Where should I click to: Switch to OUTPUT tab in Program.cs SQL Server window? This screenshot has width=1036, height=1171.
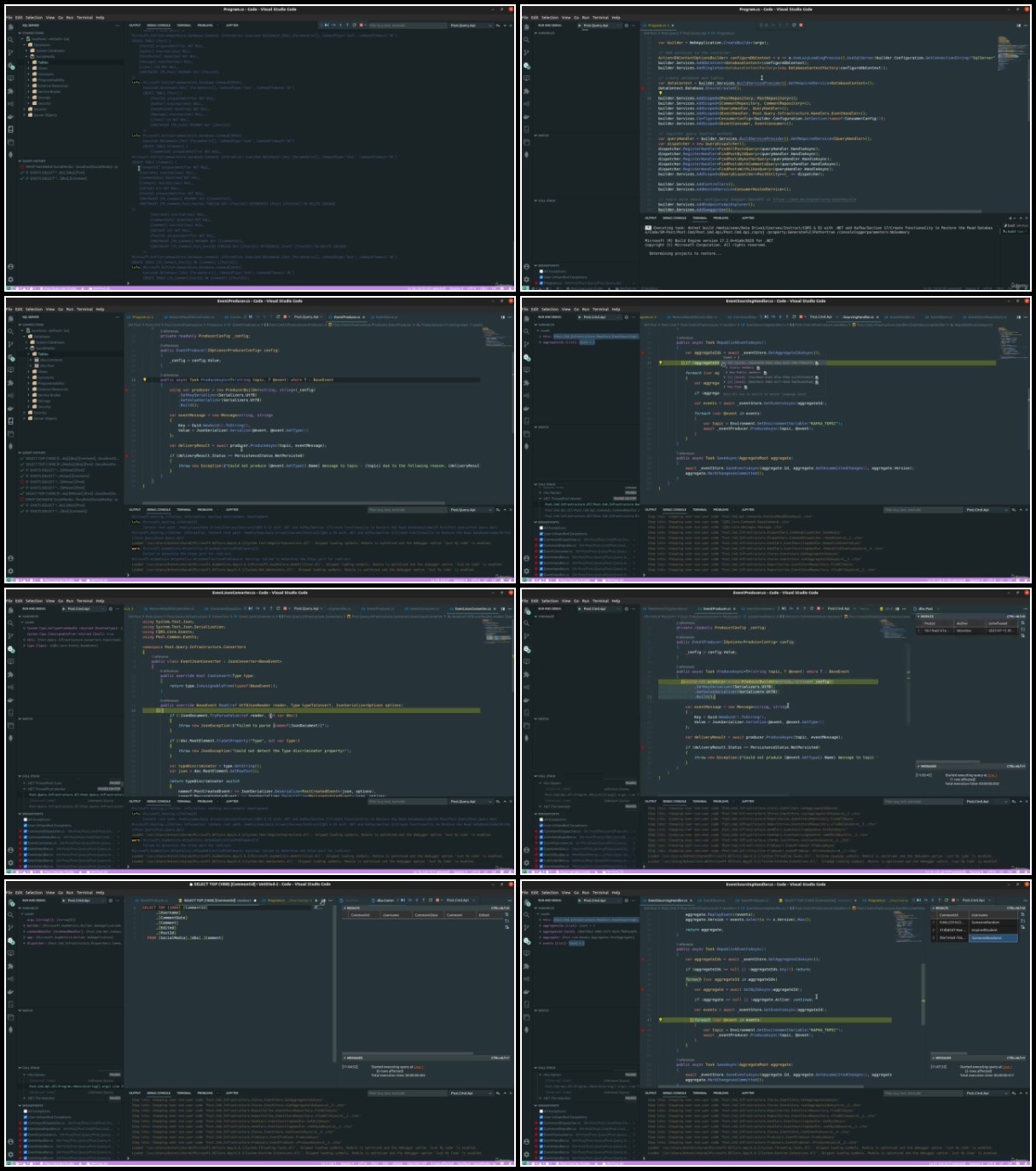(134, 25)
